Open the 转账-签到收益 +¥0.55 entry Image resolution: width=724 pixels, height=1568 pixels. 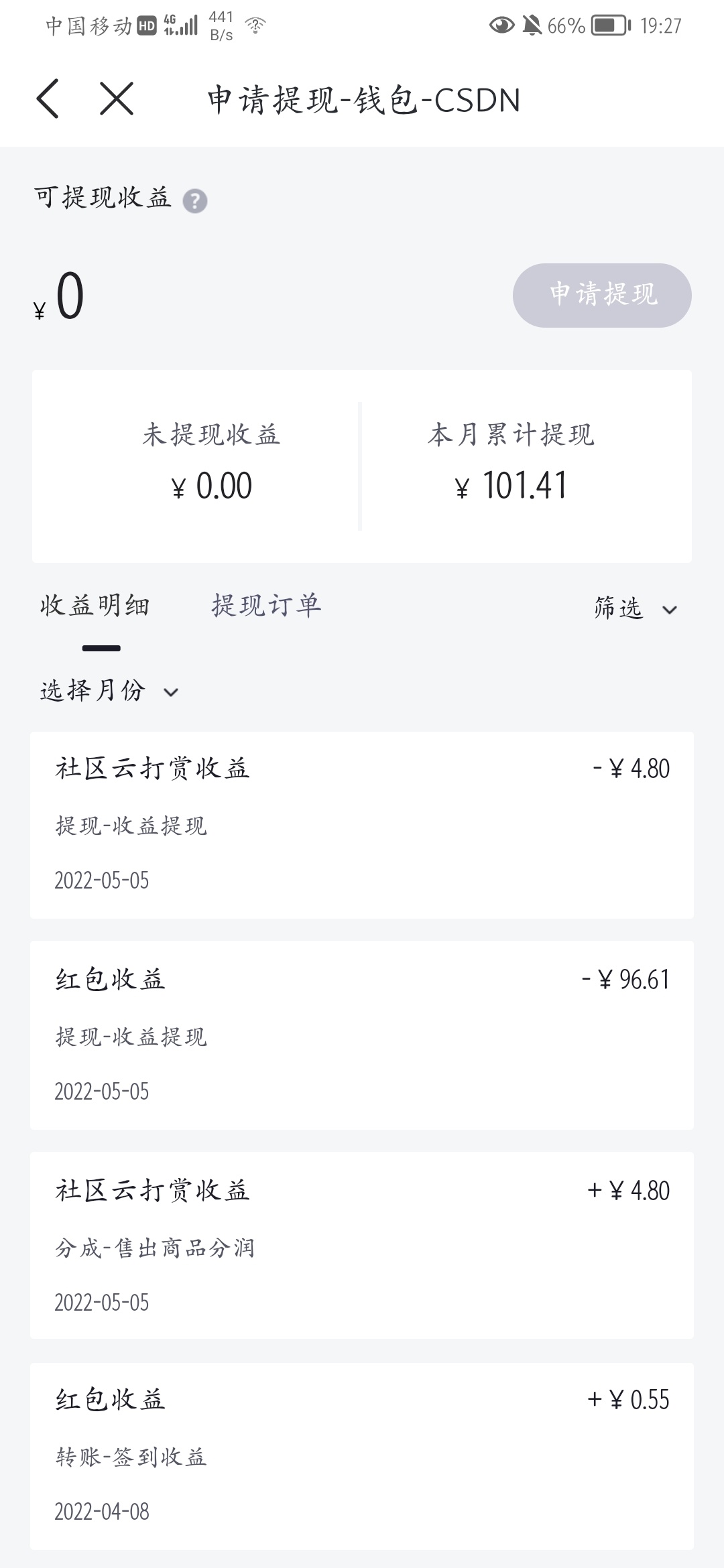click(362, 1455)
